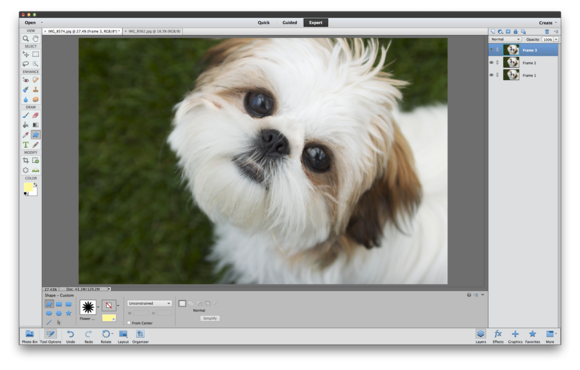
Task: Select the Gradient tool
Action: 36,125
